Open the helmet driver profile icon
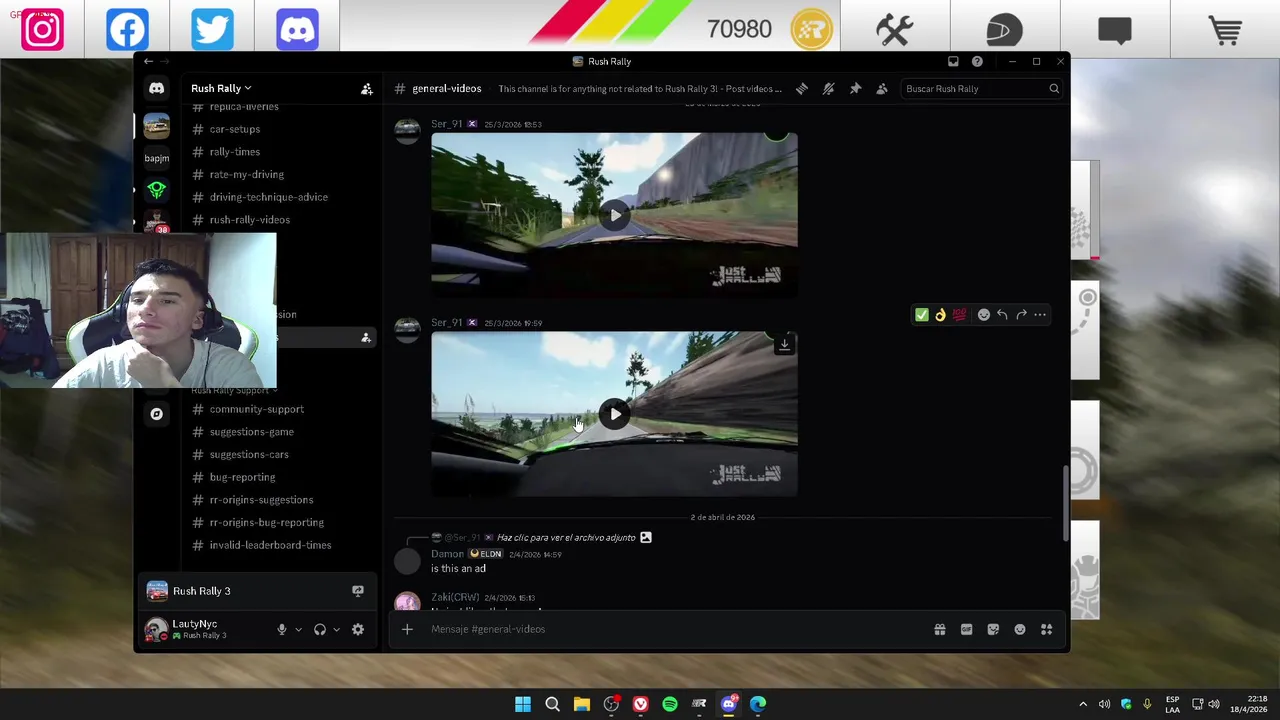Image resolution: width=1280 pixels, height=720 pixels. point(1004,30)
